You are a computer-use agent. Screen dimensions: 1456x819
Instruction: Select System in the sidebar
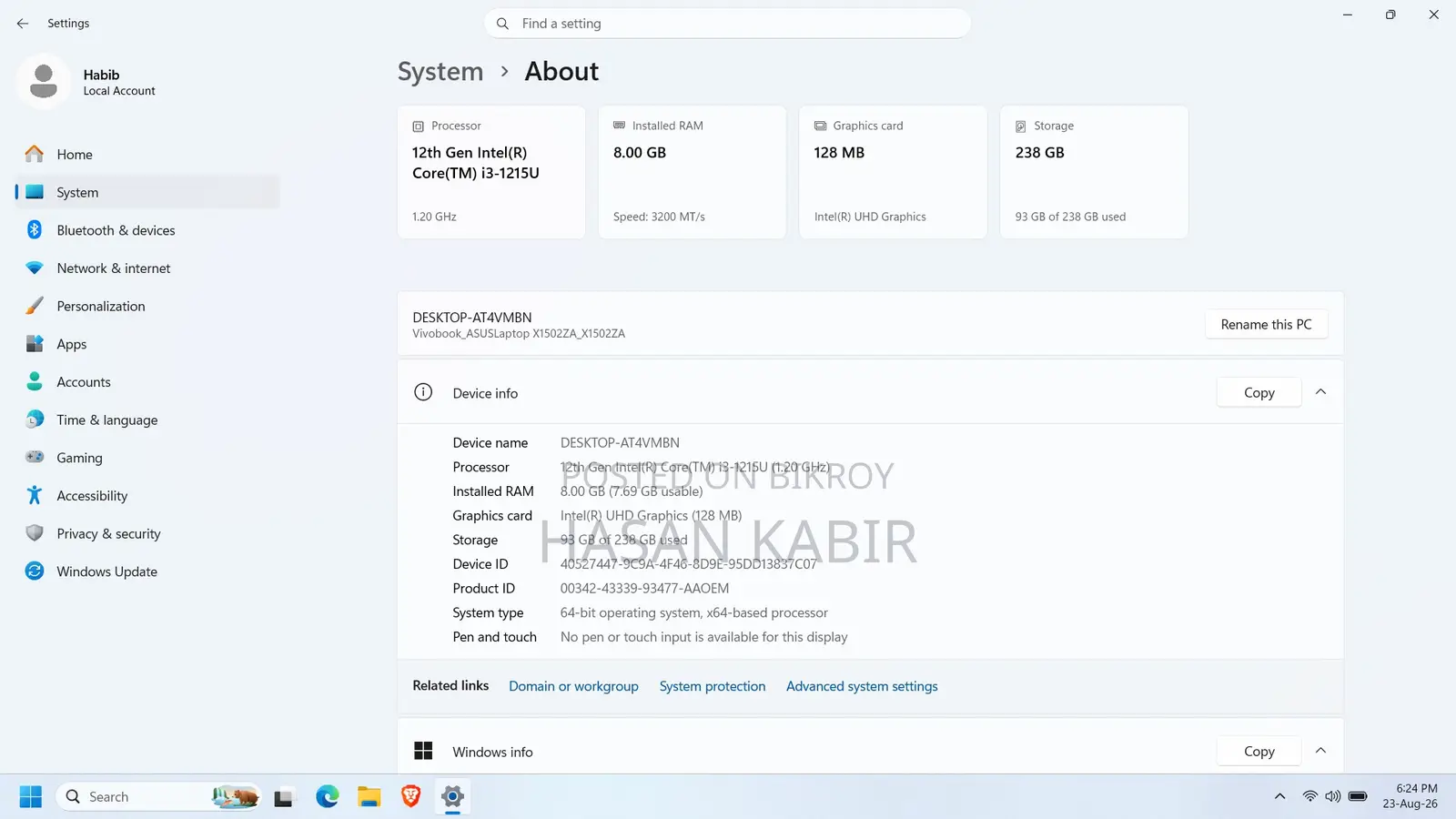pyautogui.click(x=147, y=192)
